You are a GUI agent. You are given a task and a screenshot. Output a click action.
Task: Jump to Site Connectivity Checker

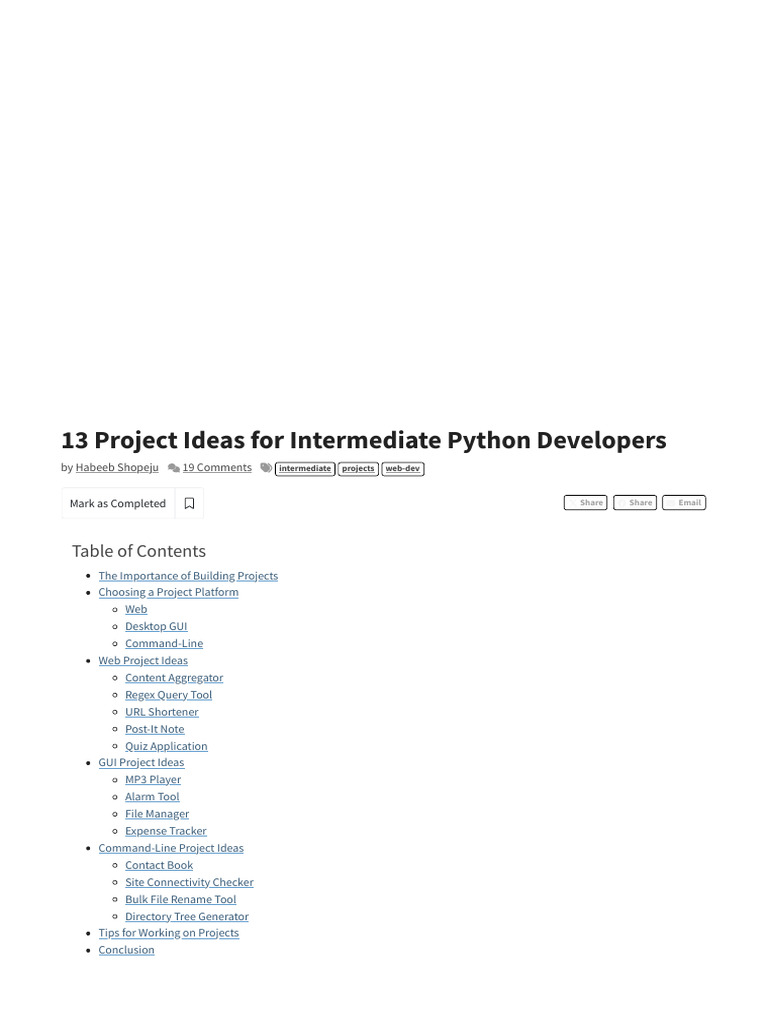(x=189, y=882)
